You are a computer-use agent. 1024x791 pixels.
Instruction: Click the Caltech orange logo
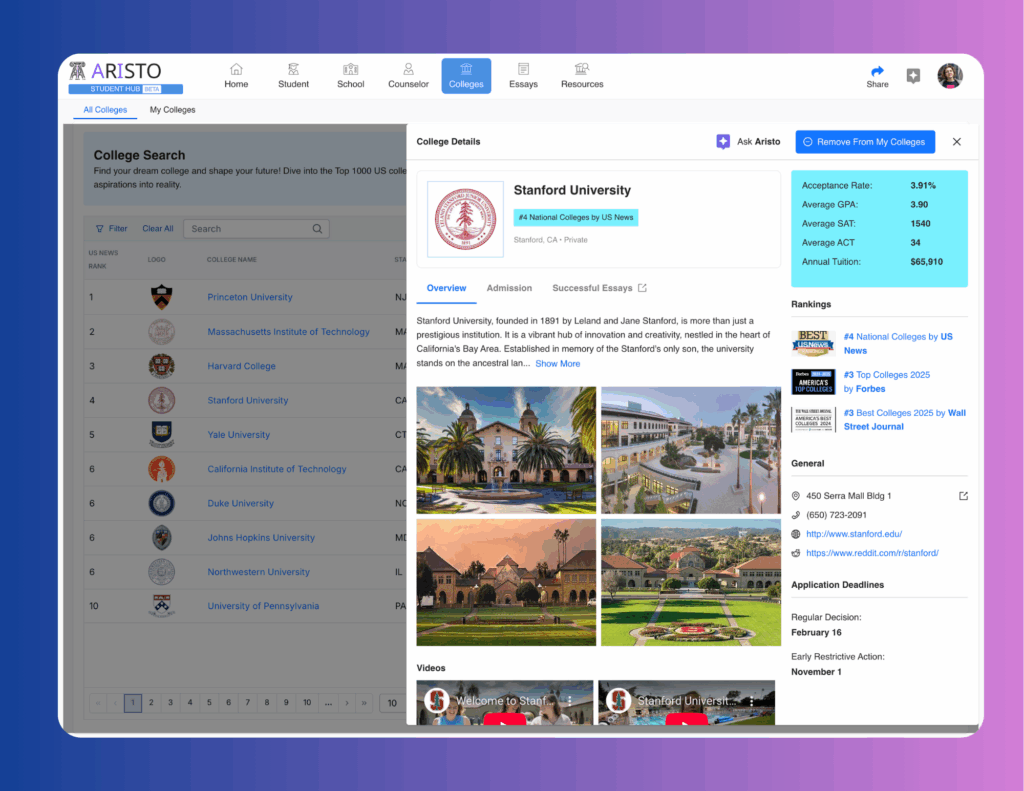[x=161, y=469]
